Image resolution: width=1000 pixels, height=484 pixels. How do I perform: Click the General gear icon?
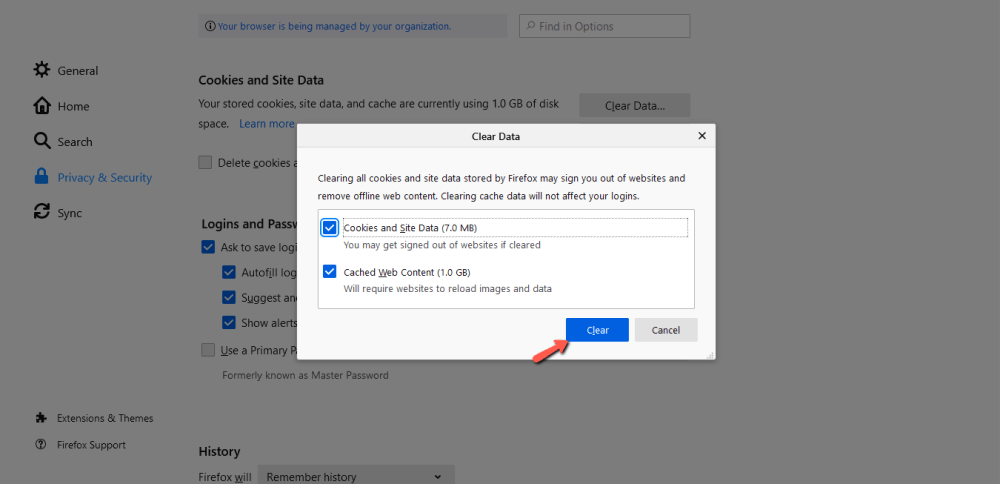42,70
